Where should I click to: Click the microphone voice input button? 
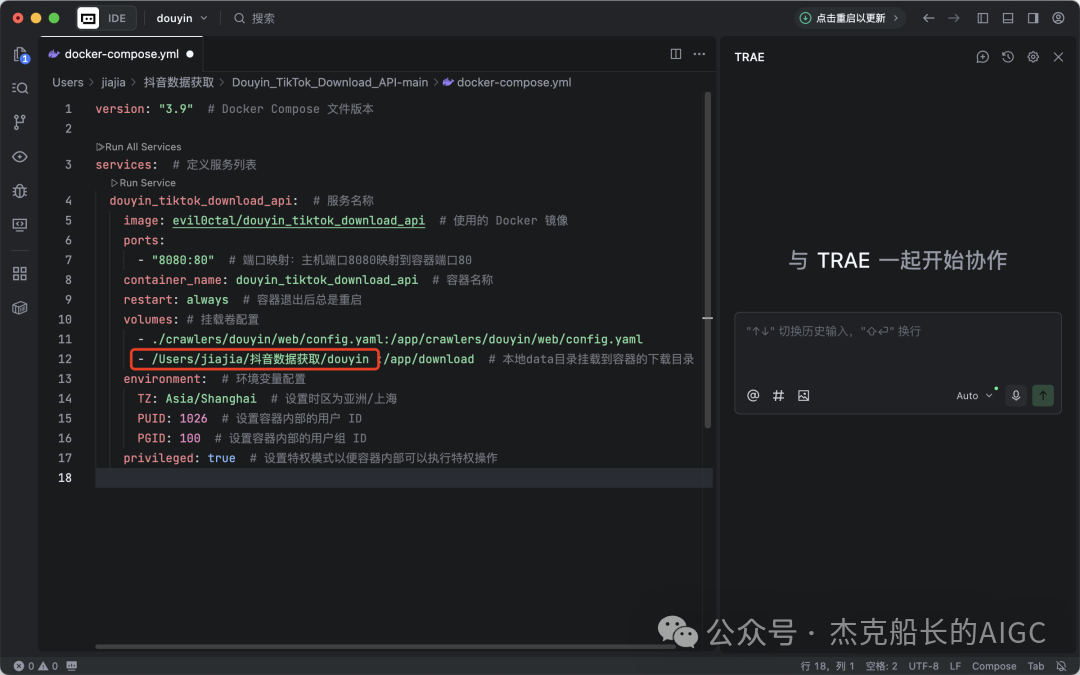(1016, 395)
